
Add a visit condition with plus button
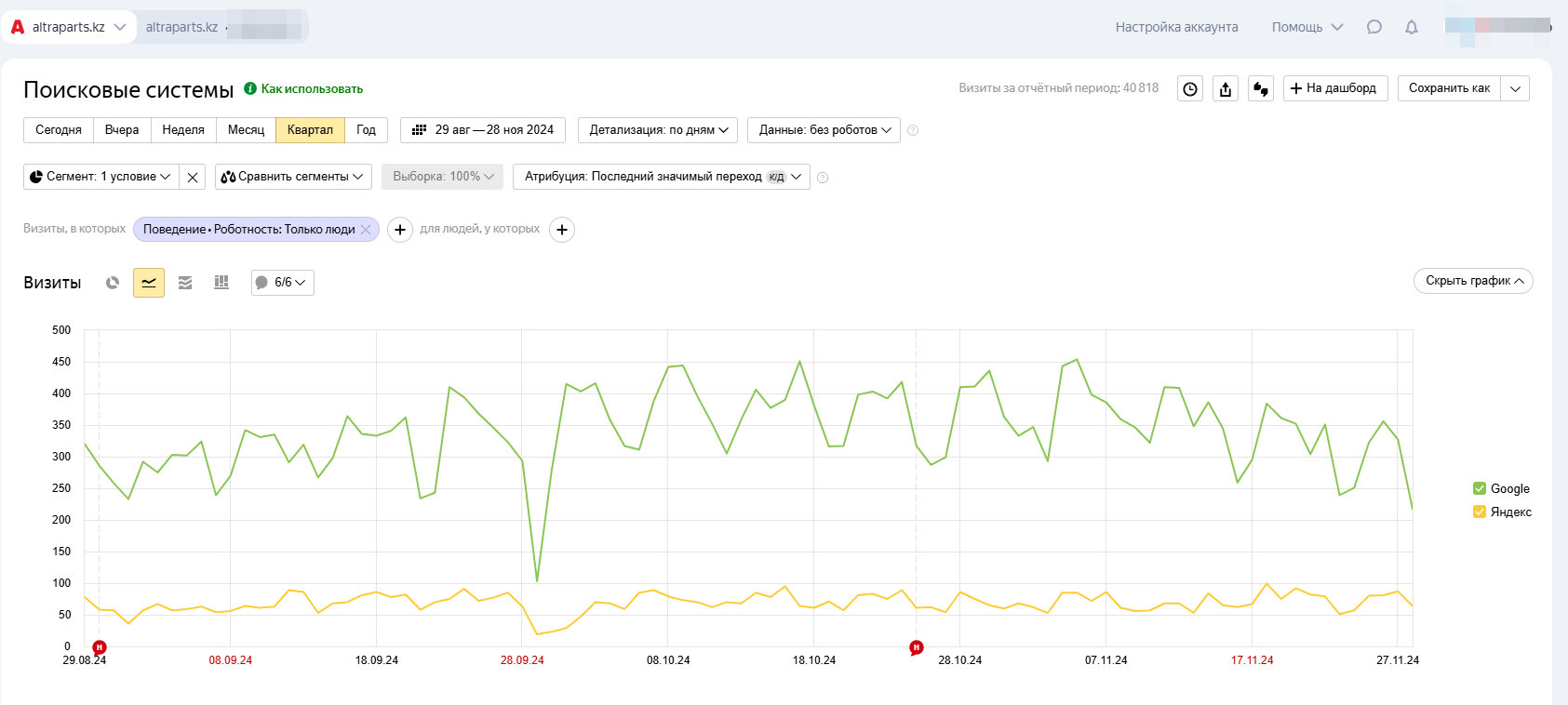coord(400,230)
